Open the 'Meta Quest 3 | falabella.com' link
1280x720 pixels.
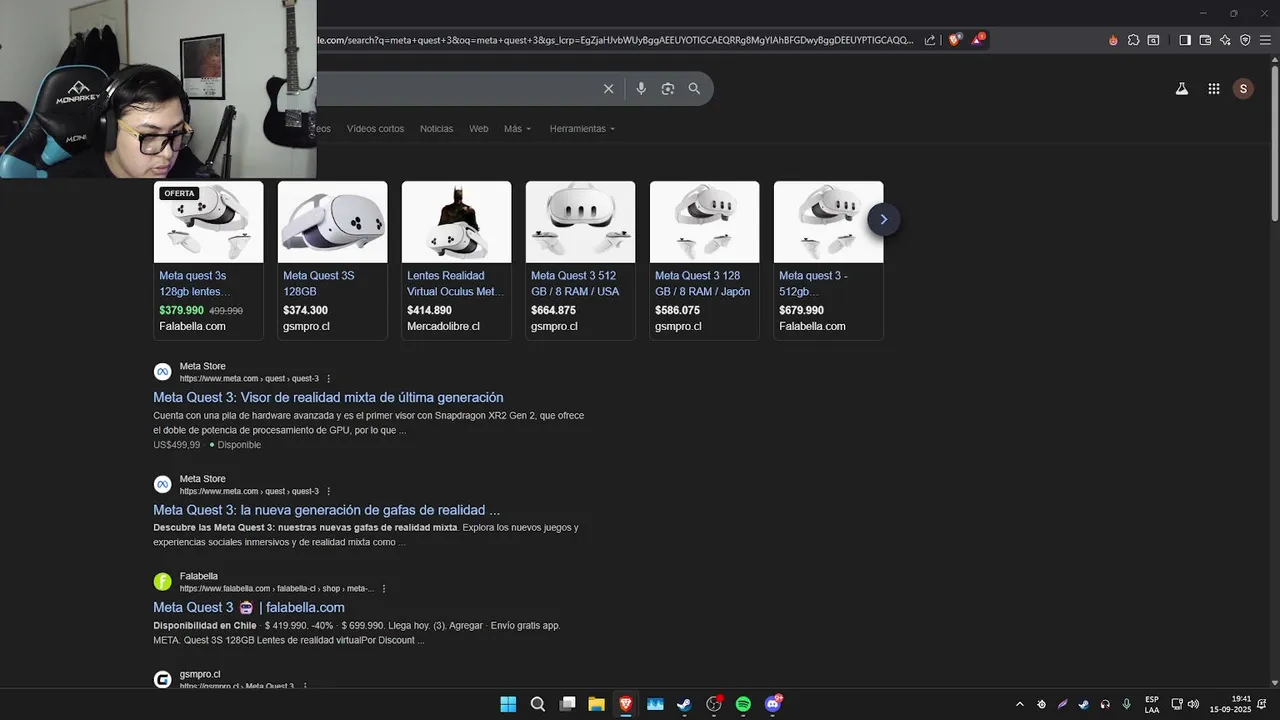pyautogui.click(x=249, y=607)
